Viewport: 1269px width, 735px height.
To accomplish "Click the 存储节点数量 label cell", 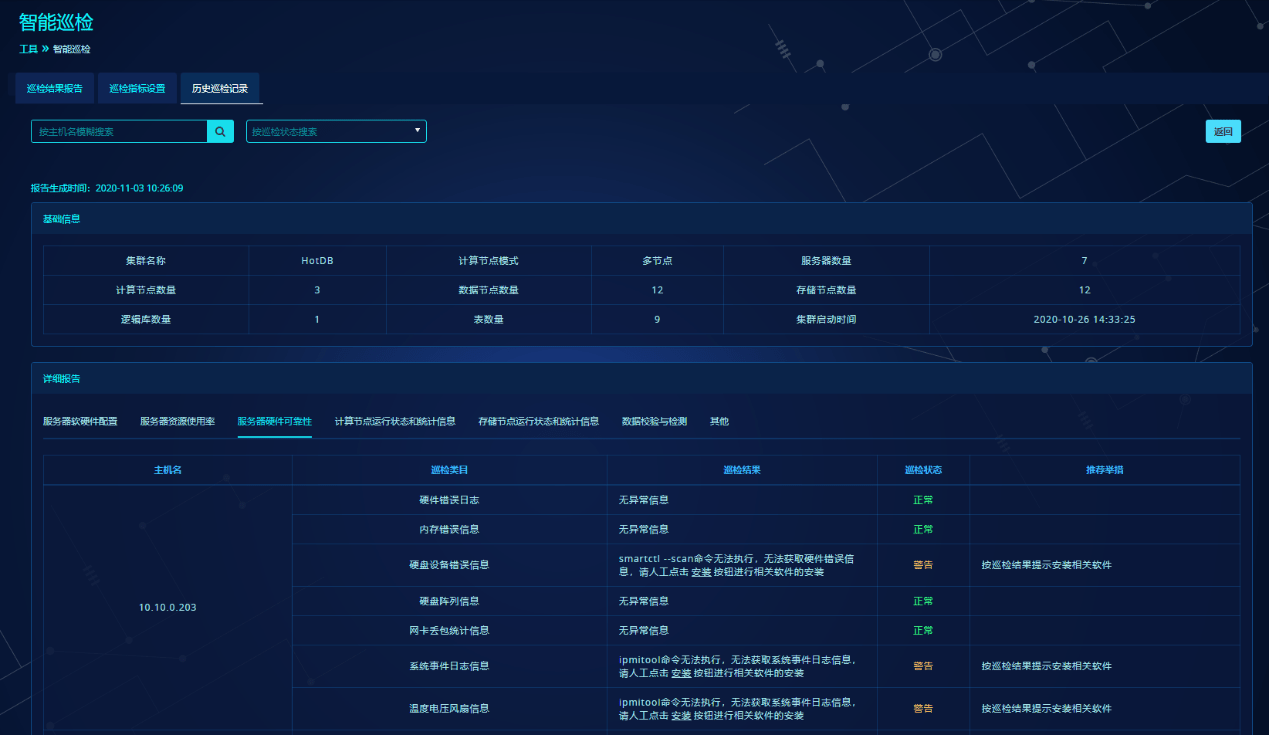I will click(826, 290).
